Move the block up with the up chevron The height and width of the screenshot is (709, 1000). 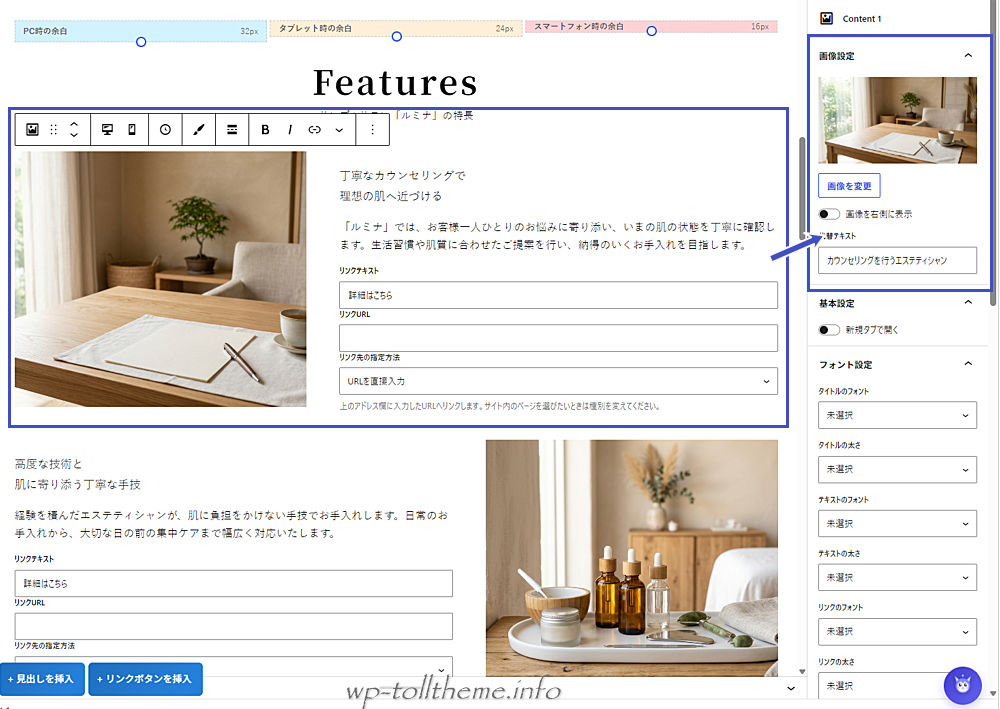point(74,124)
